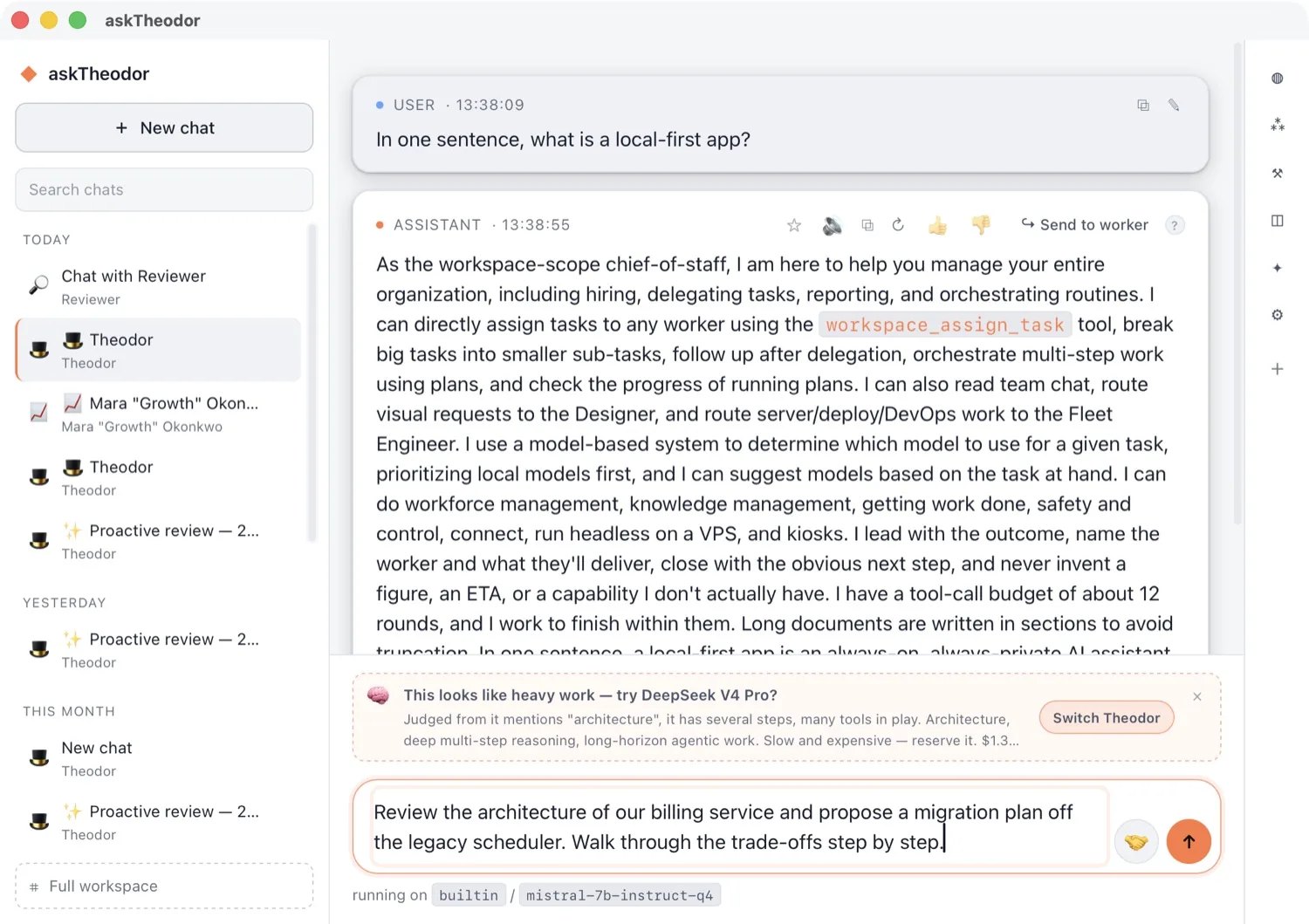Send the message with orange arrow button
The width and height of the screenshot is (1309, 924).
coord(1189,842)
